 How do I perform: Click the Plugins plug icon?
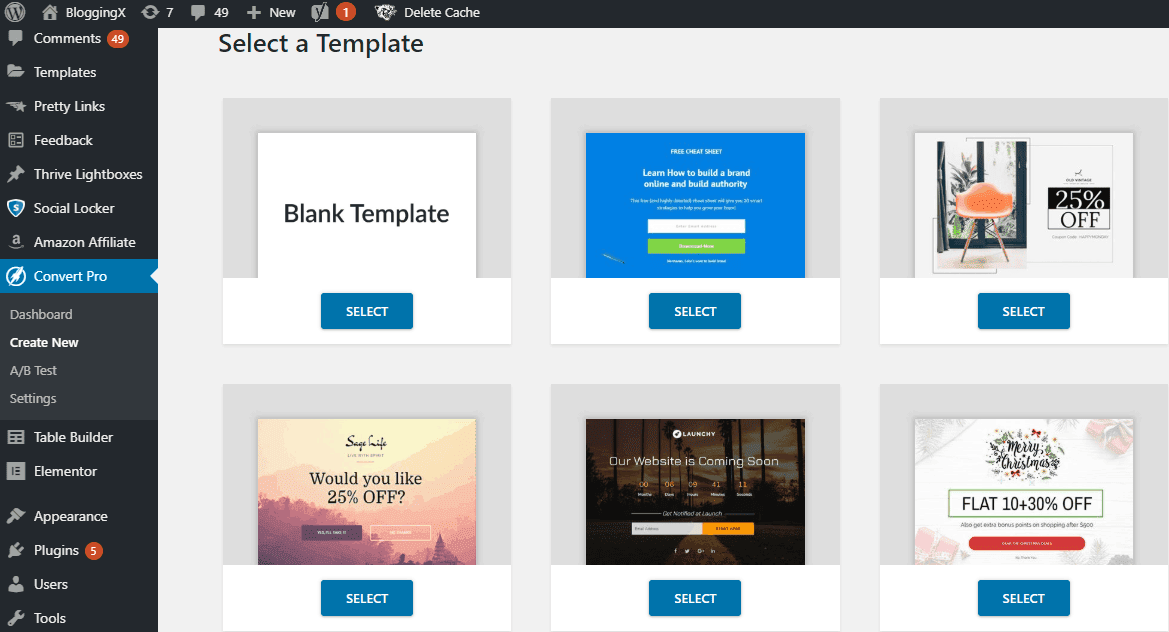[16, 551]
